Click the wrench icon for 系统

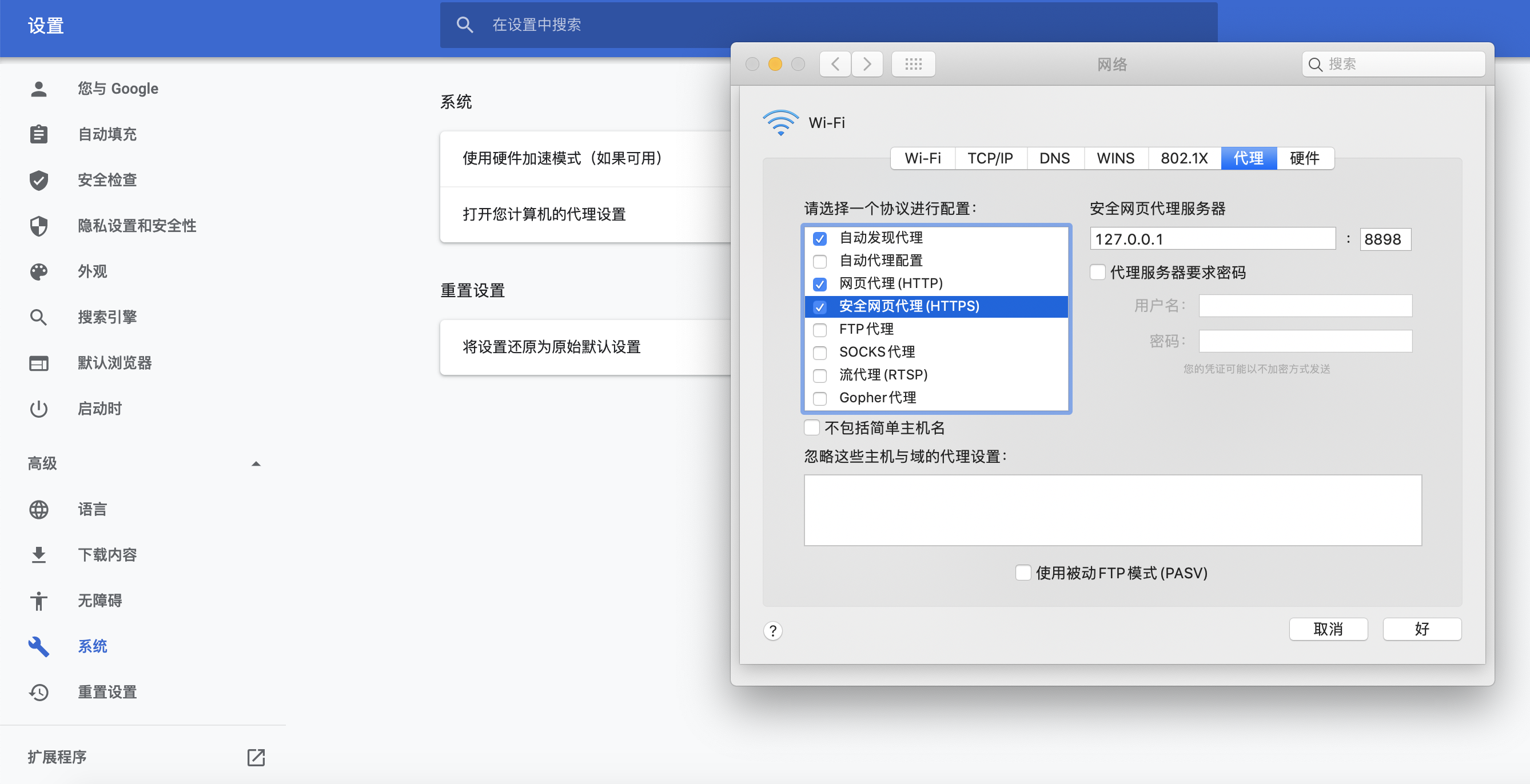[39, 646]
